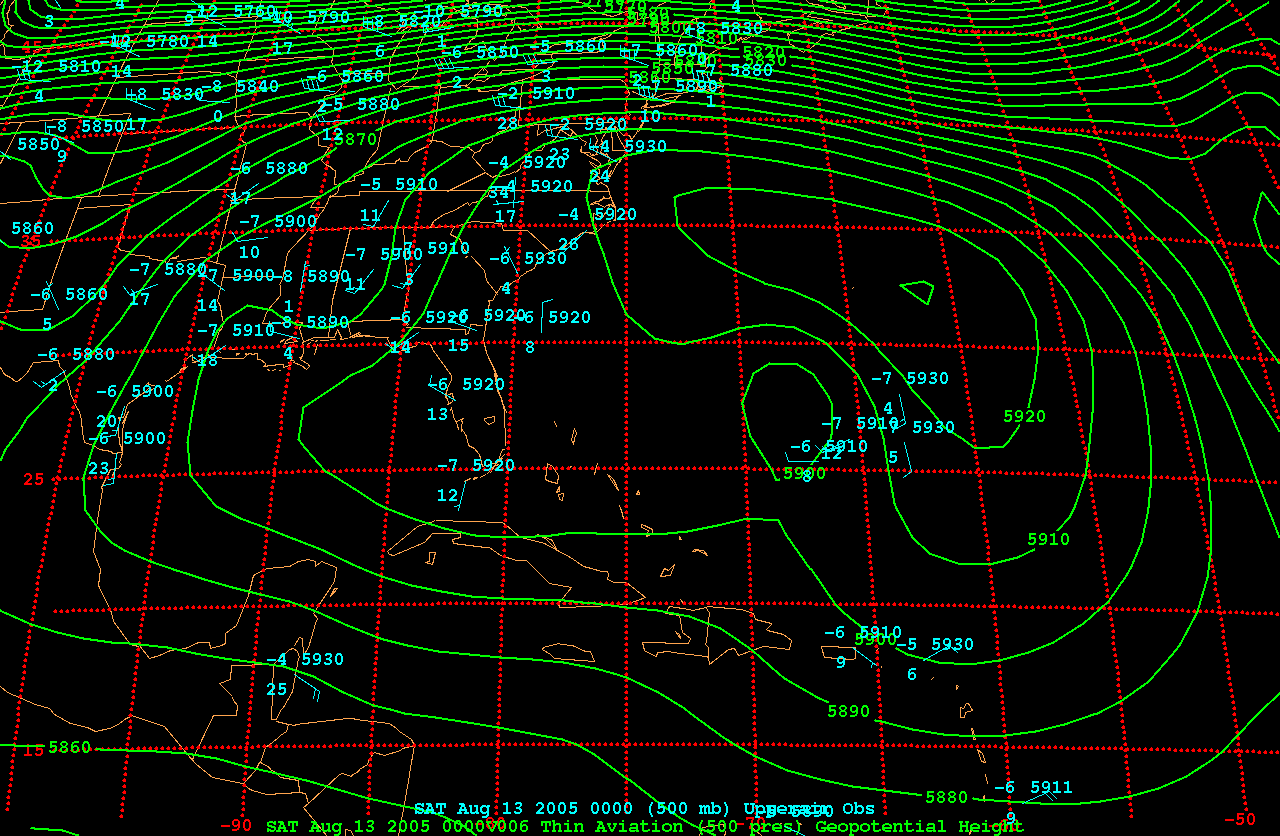
Task: Select the red -50 longitude label
Action: tap(1238, 819)
